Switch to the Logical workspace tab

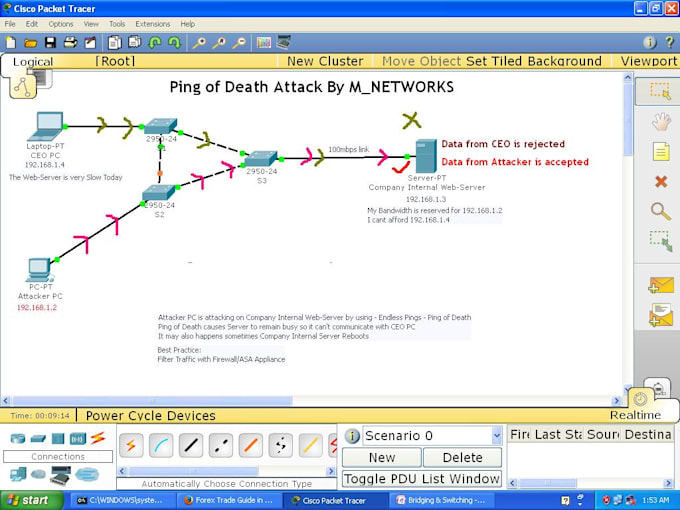[x=33, y=62]
